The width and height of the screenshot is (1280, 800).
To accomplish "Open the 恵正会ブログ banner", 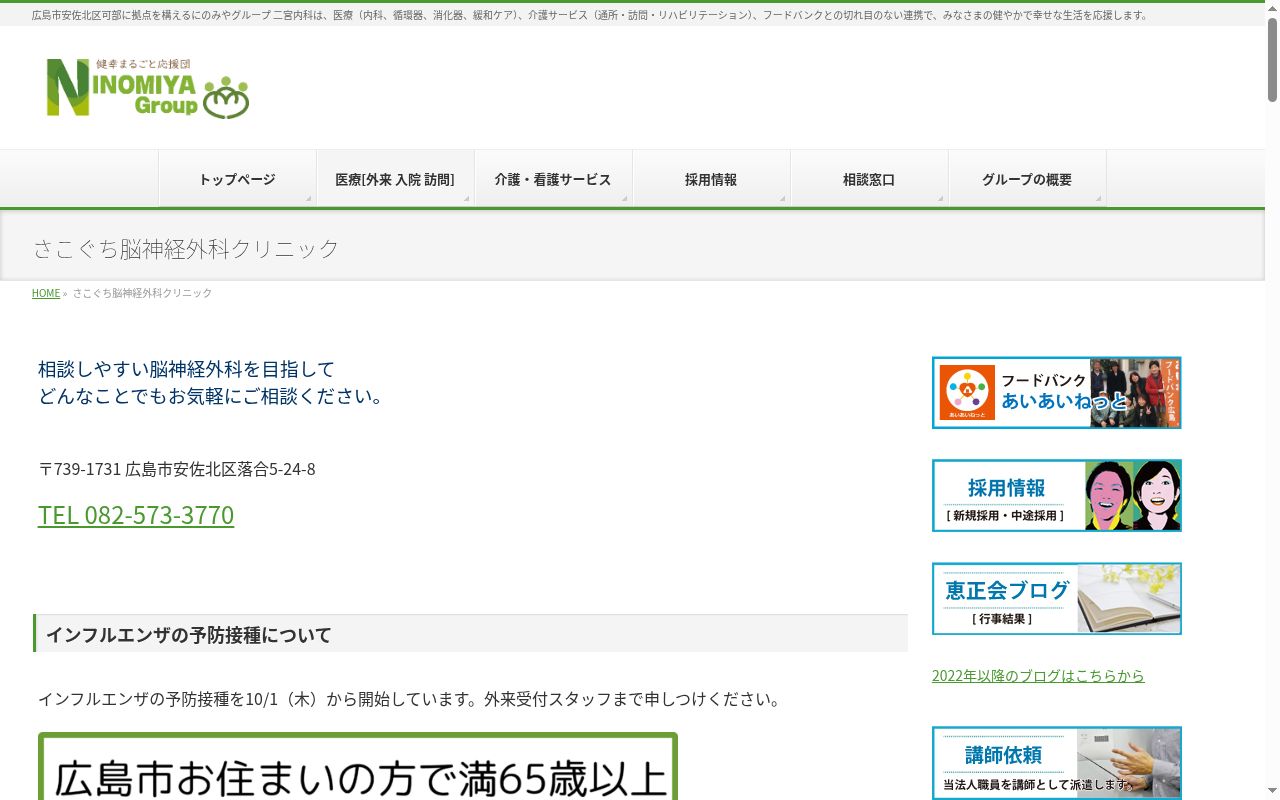I will 1057,599.
